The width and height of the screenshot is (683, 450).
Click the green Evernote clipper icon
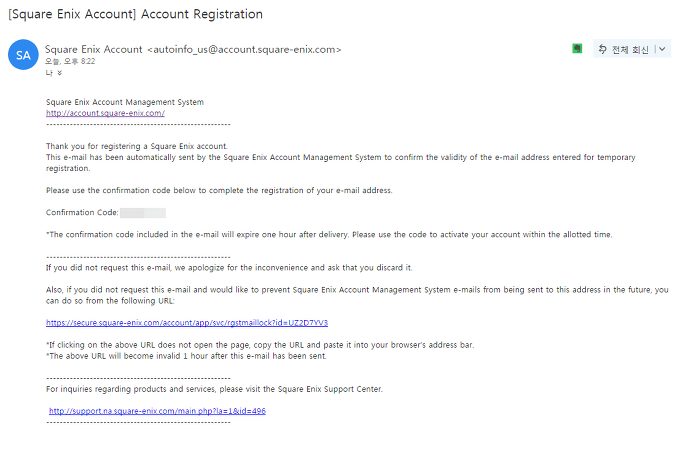[x=577, y=48]
